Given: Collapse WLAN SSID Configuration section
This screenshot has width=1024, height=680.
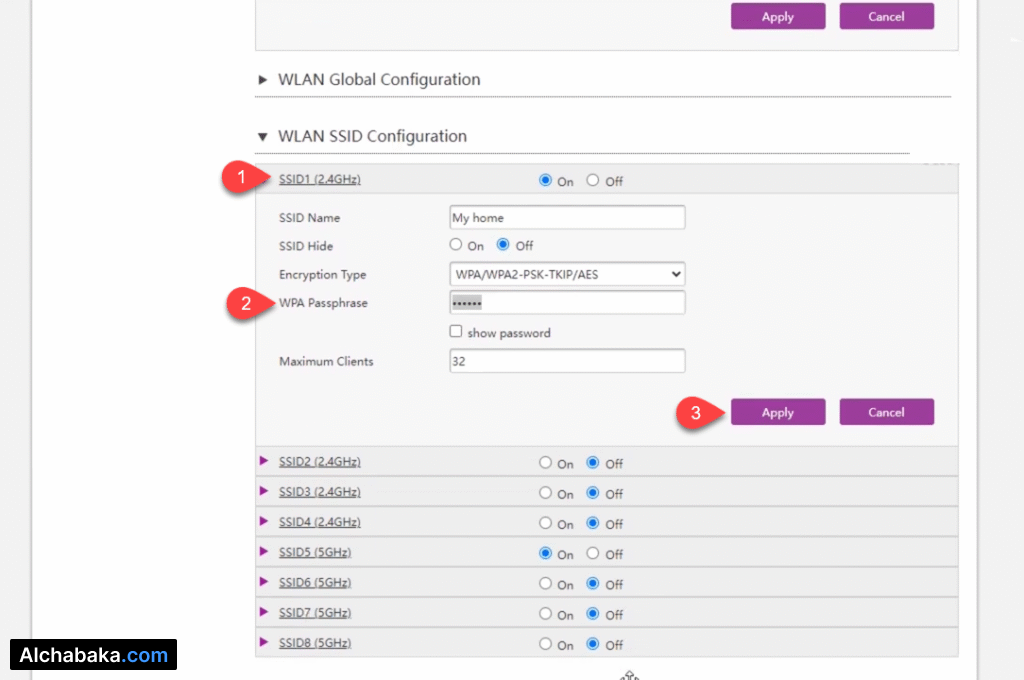Looking at the screenshot, I should 264,137.
